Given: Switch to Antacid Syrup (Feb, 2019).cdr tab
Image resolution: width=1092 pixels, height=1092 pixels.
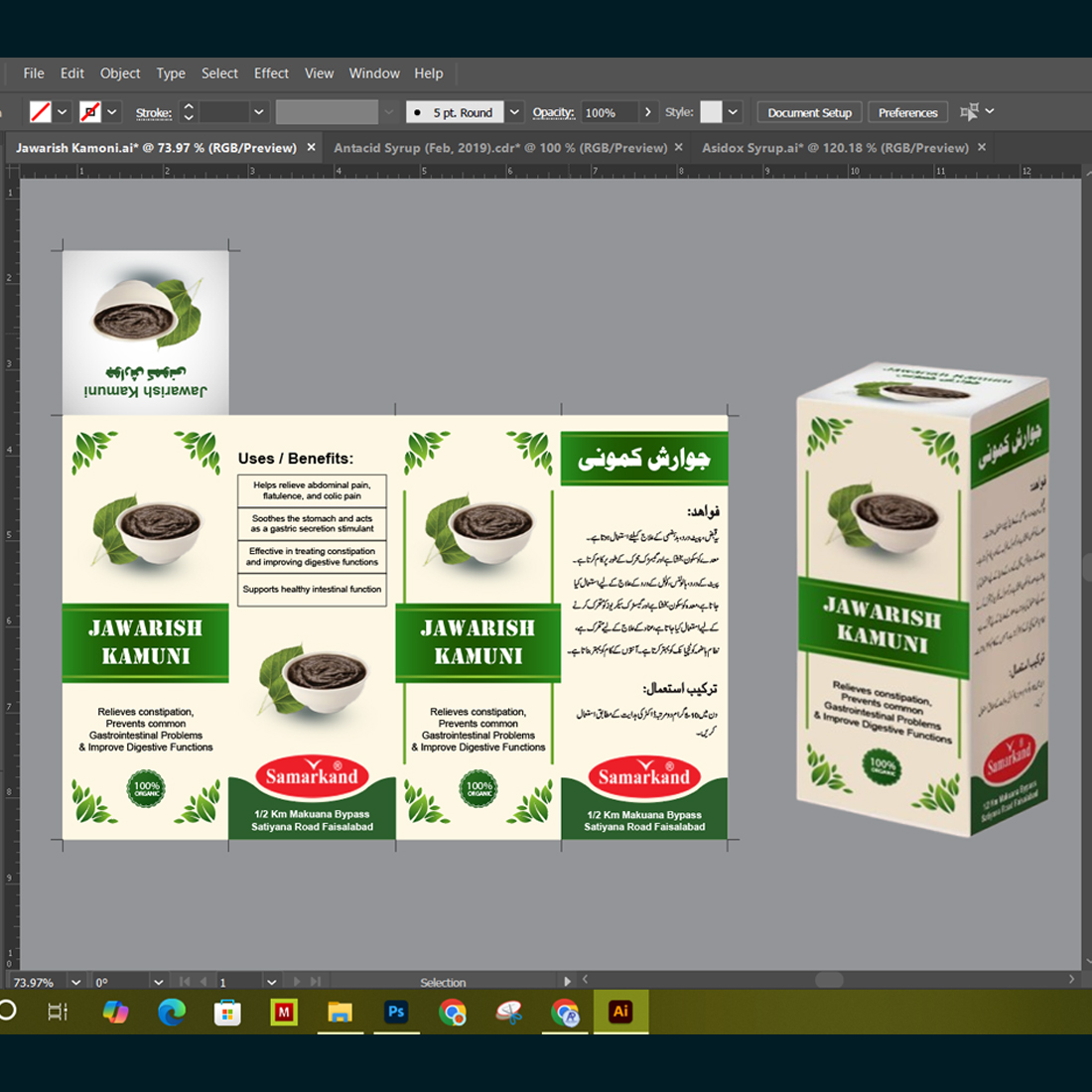Looking at the screenshot, I should 500,148.
